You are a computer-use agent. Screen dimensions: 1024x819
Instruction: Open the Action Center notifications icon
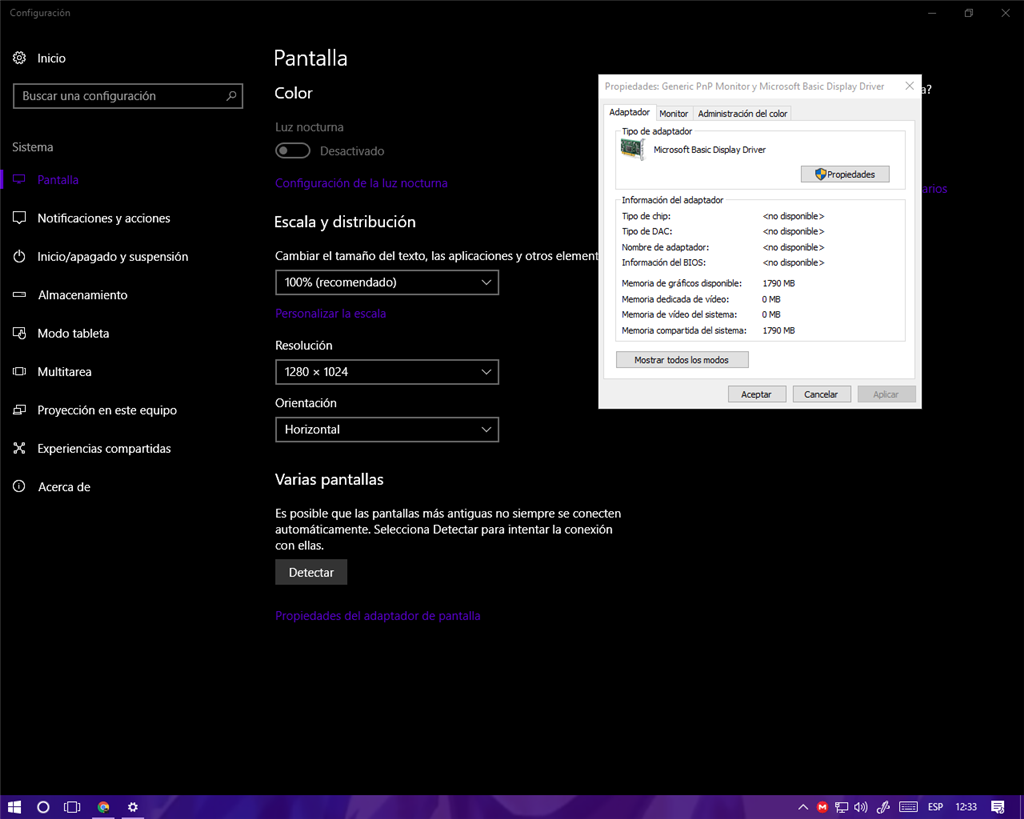point(997,807)
